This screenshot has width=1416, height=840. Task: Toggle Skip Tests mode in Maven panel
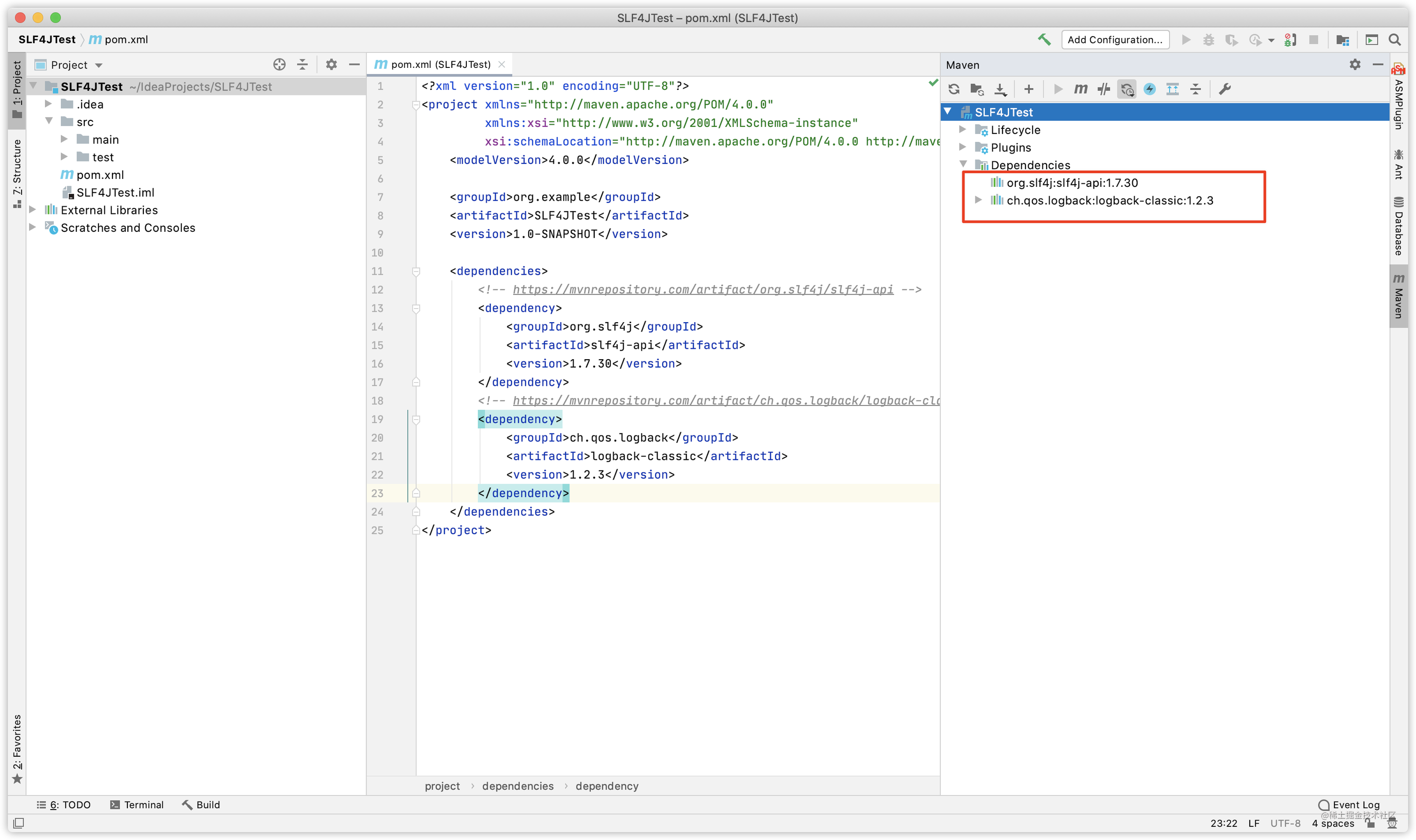[1104, 89]
